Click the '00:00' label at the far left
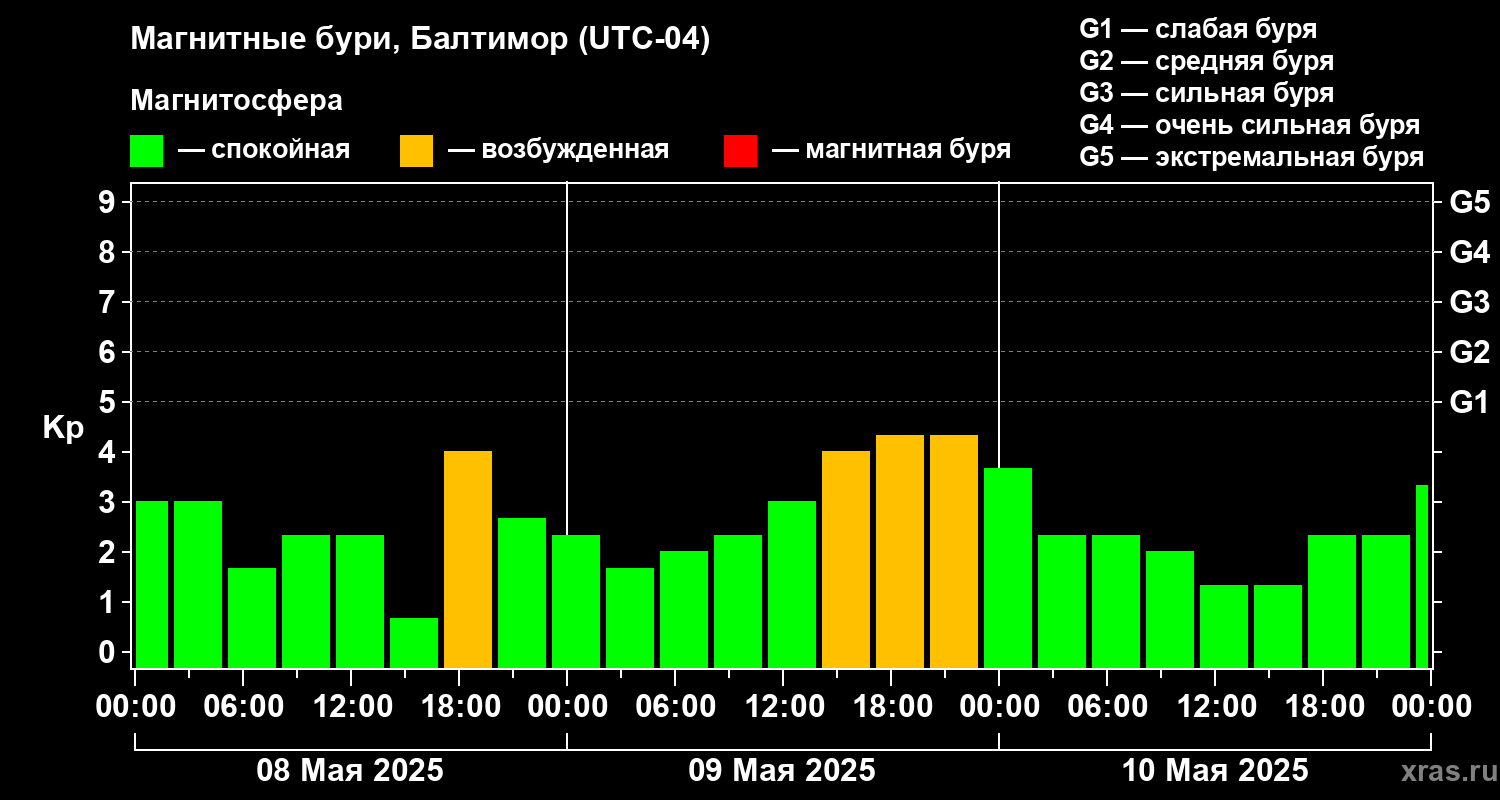The height and width of the screenshot is (800, 1500). (x=136, y=707)
